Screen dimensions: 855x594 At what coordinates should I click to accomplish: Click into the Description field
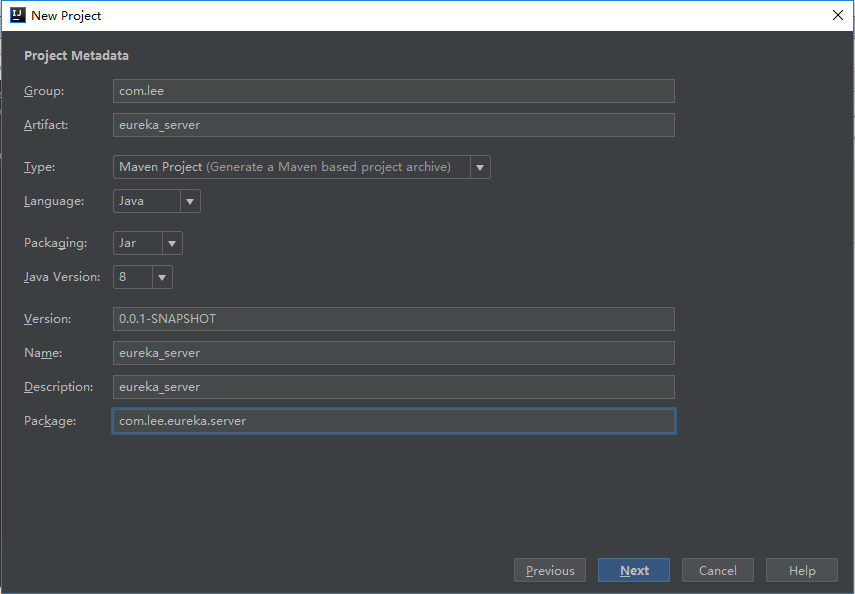coord(394,387)
